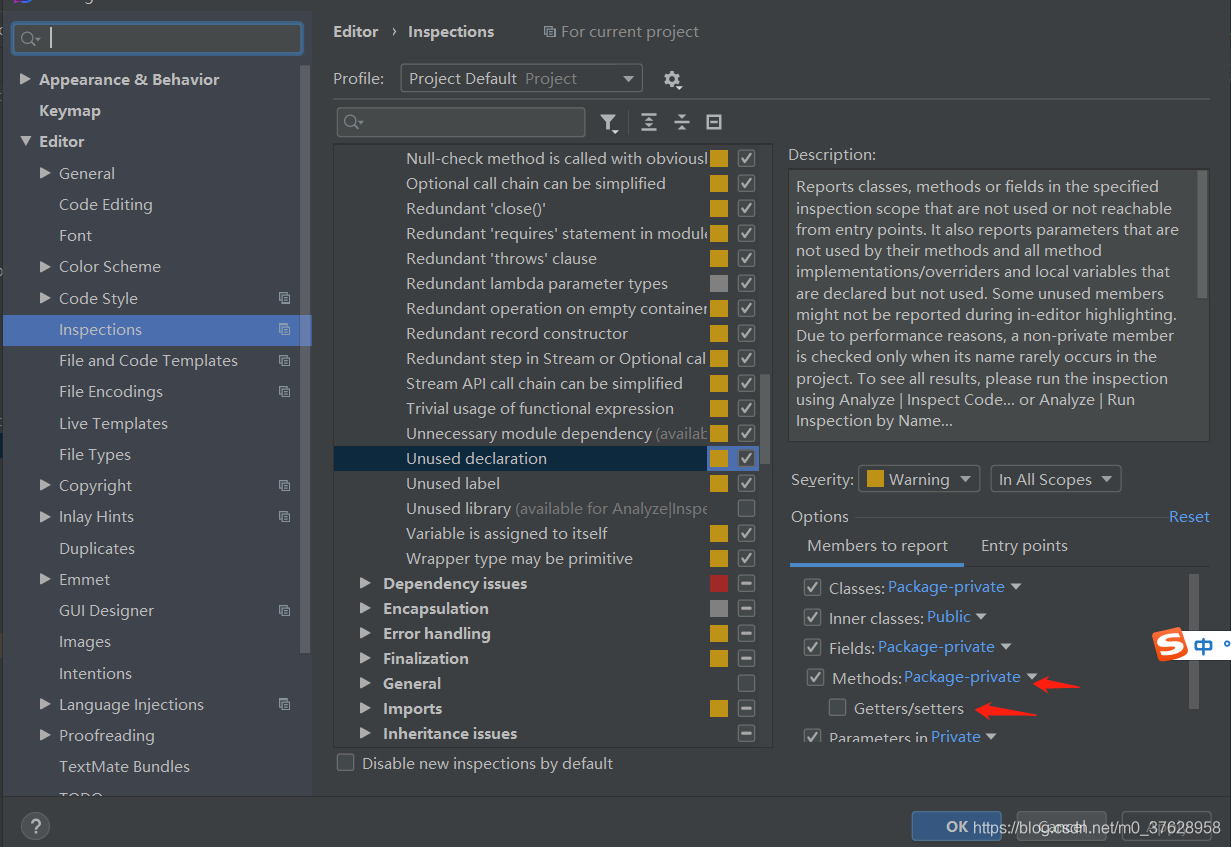This screenshot has height=847, width=1231.
Task: Open the filter inspections funnel menu
Action: [x=609, y=122]
